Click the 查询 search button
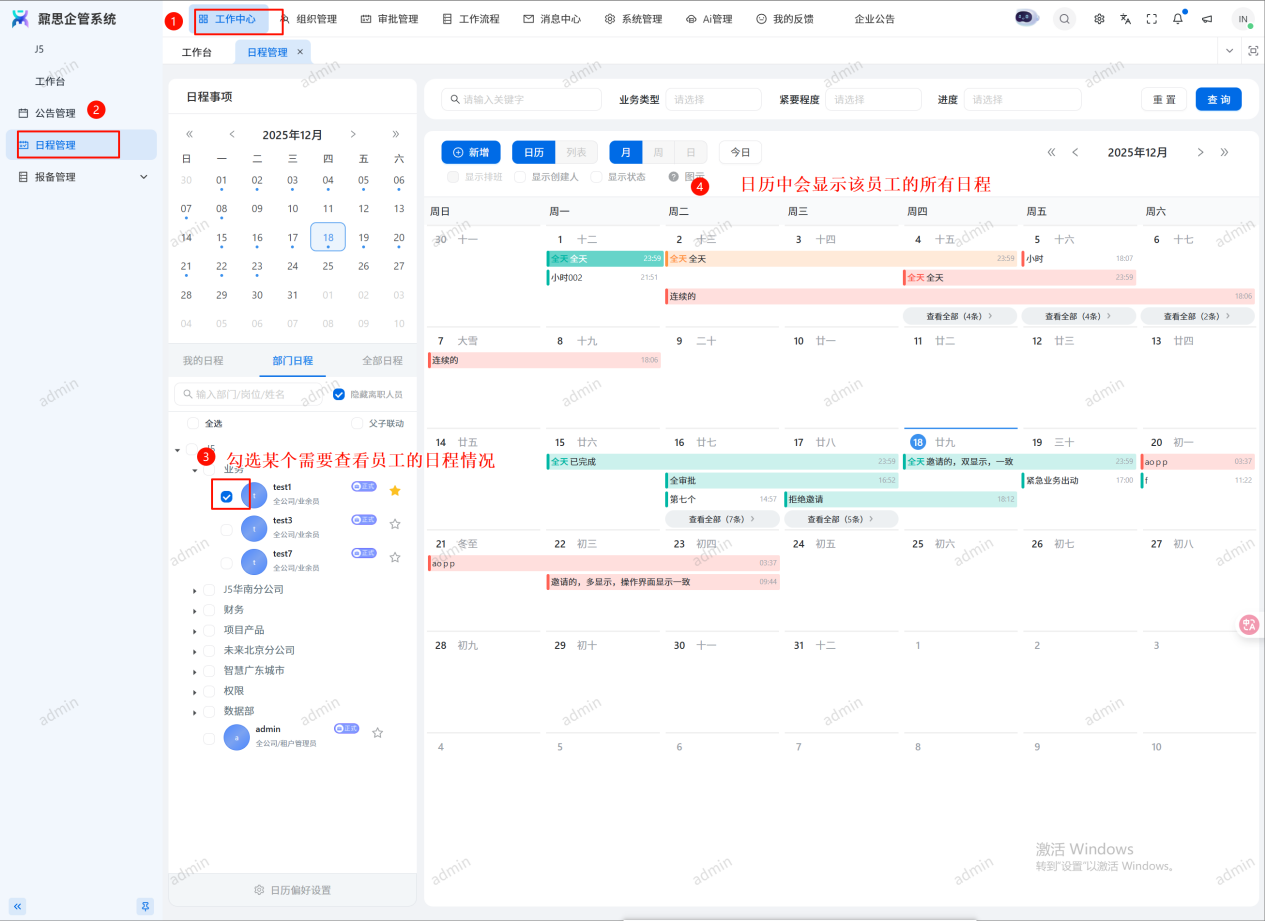Image resolution: width=1265 pixels, height=921 pixels. tap(1218, 100)
